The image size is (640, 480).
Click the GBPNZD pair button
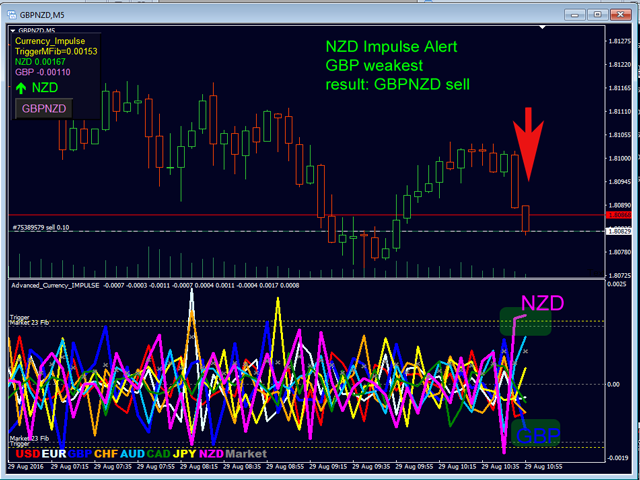(x=44, y=109)
